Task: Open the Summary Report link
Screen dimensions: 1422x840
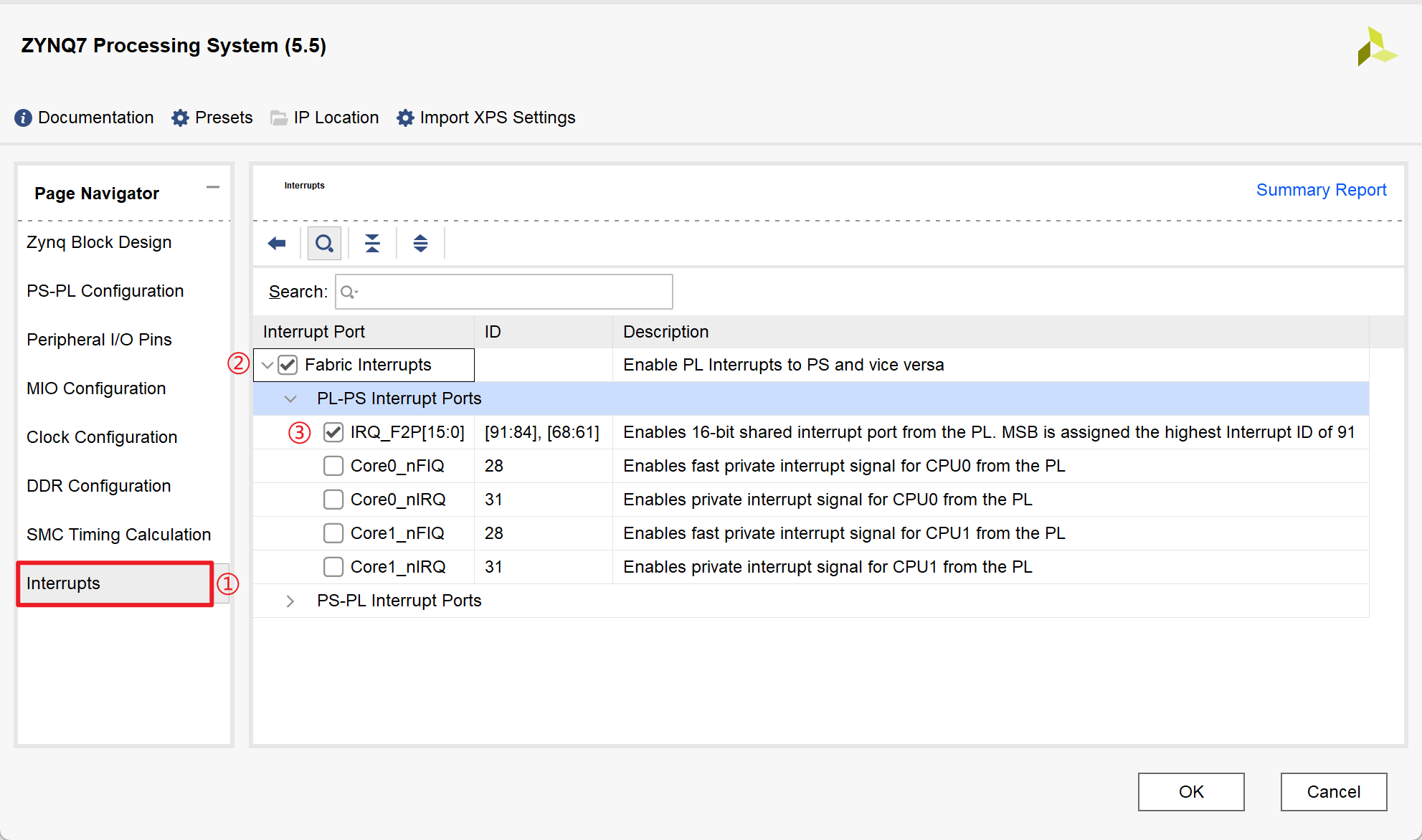Action: point(1321,190)
